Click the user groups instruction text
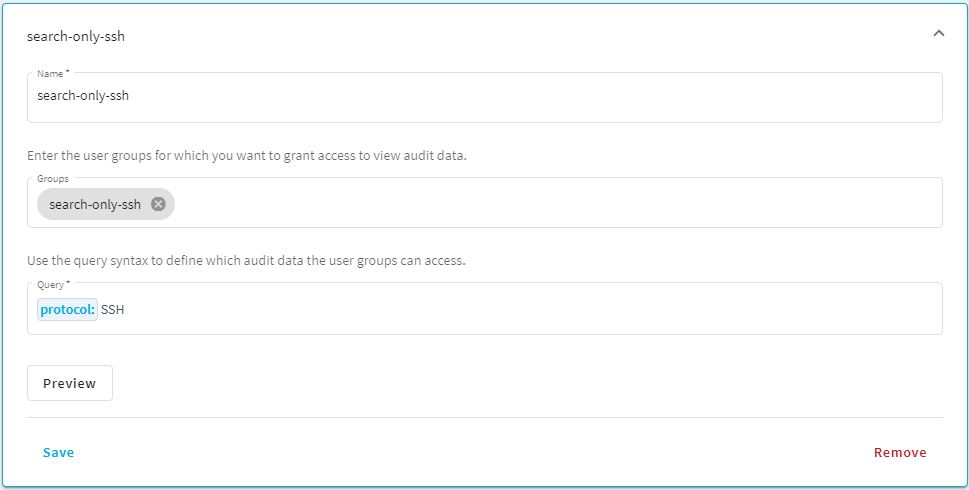The width and height of the screenshot is (969, 490). click(x=247, y=156)
